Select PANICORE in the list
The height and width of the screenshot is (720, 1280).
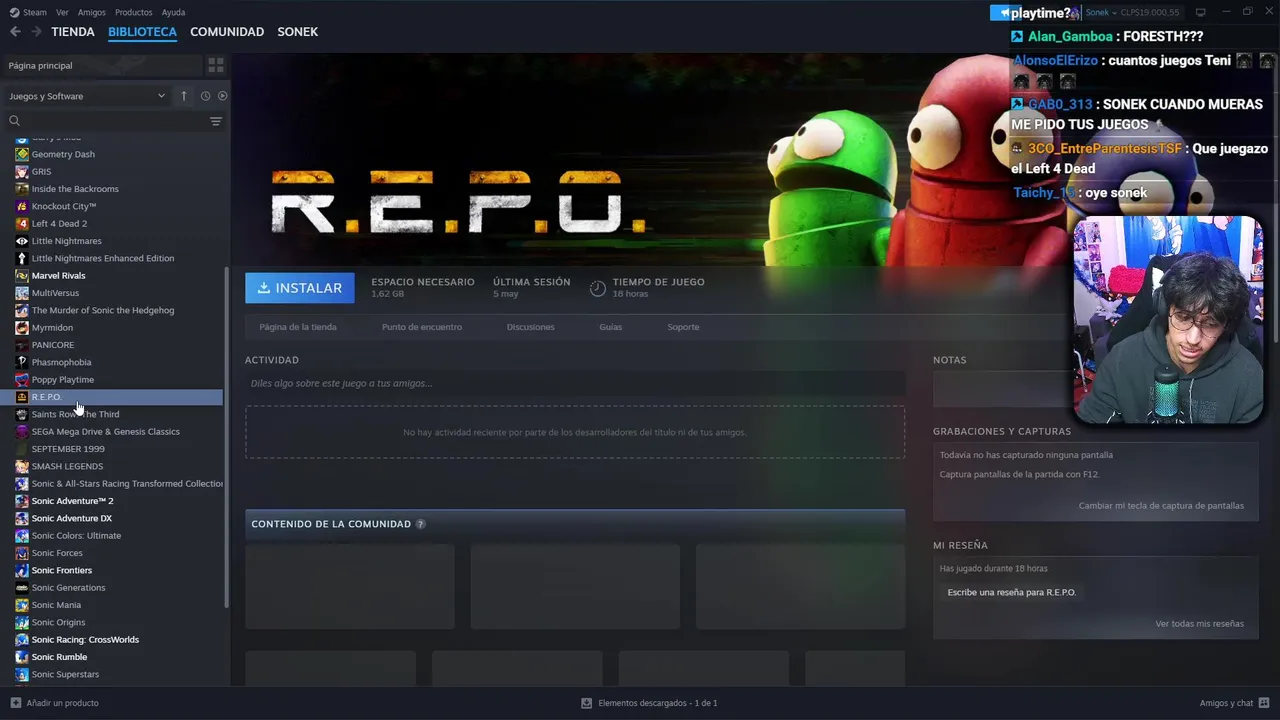(x=53, y=345)
